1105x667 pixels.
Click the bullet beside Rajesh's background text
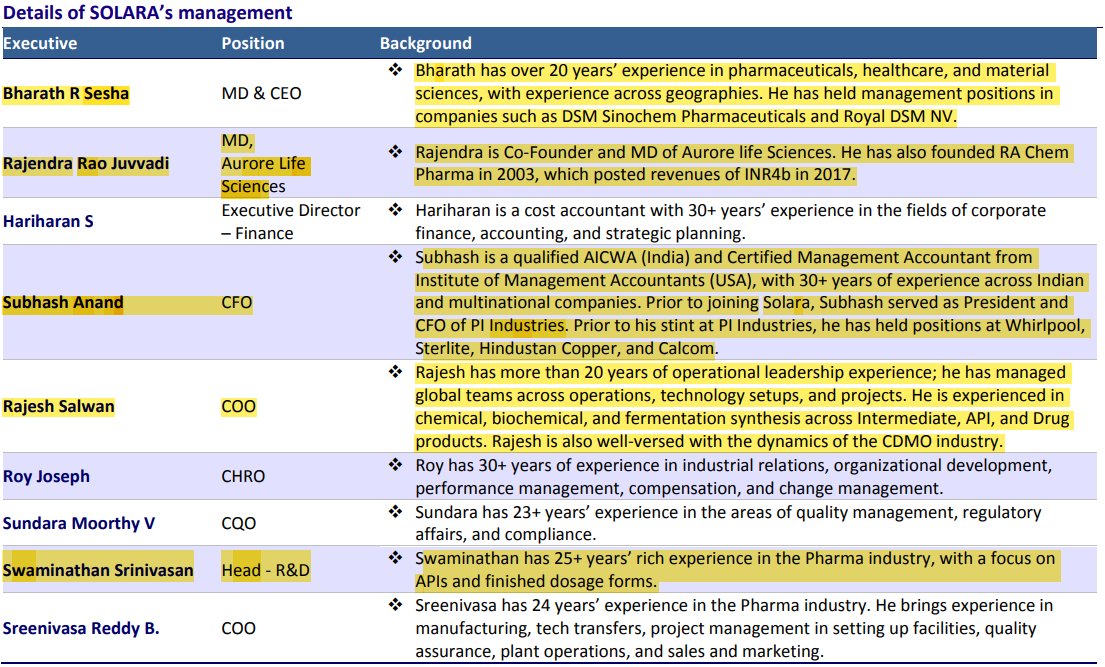click(395, 372)
